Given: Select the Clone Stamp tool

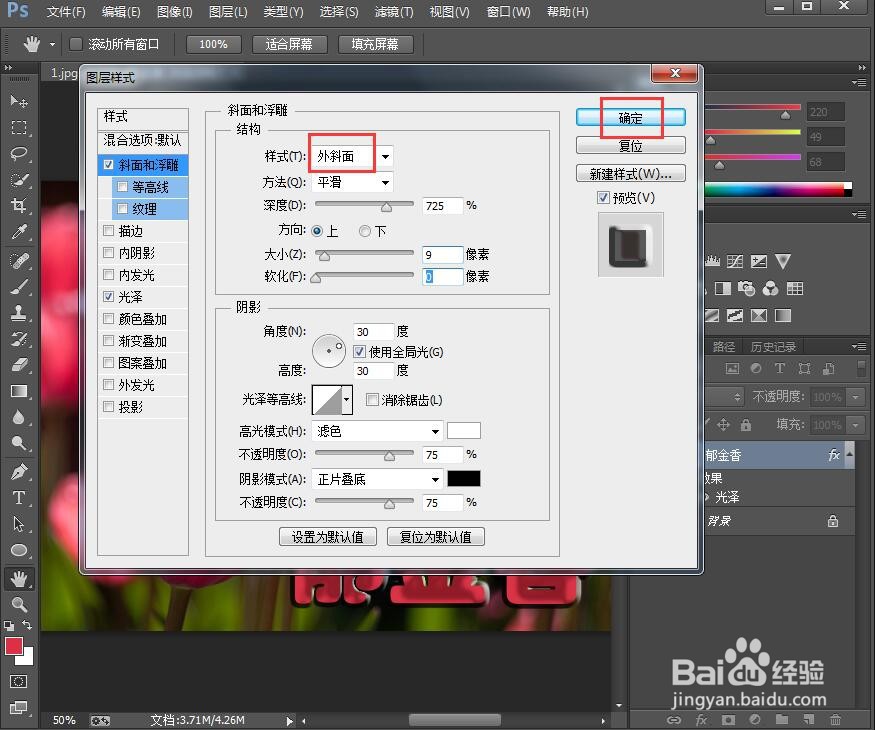Looking at the screenshot, I should [x=19, y=313].
